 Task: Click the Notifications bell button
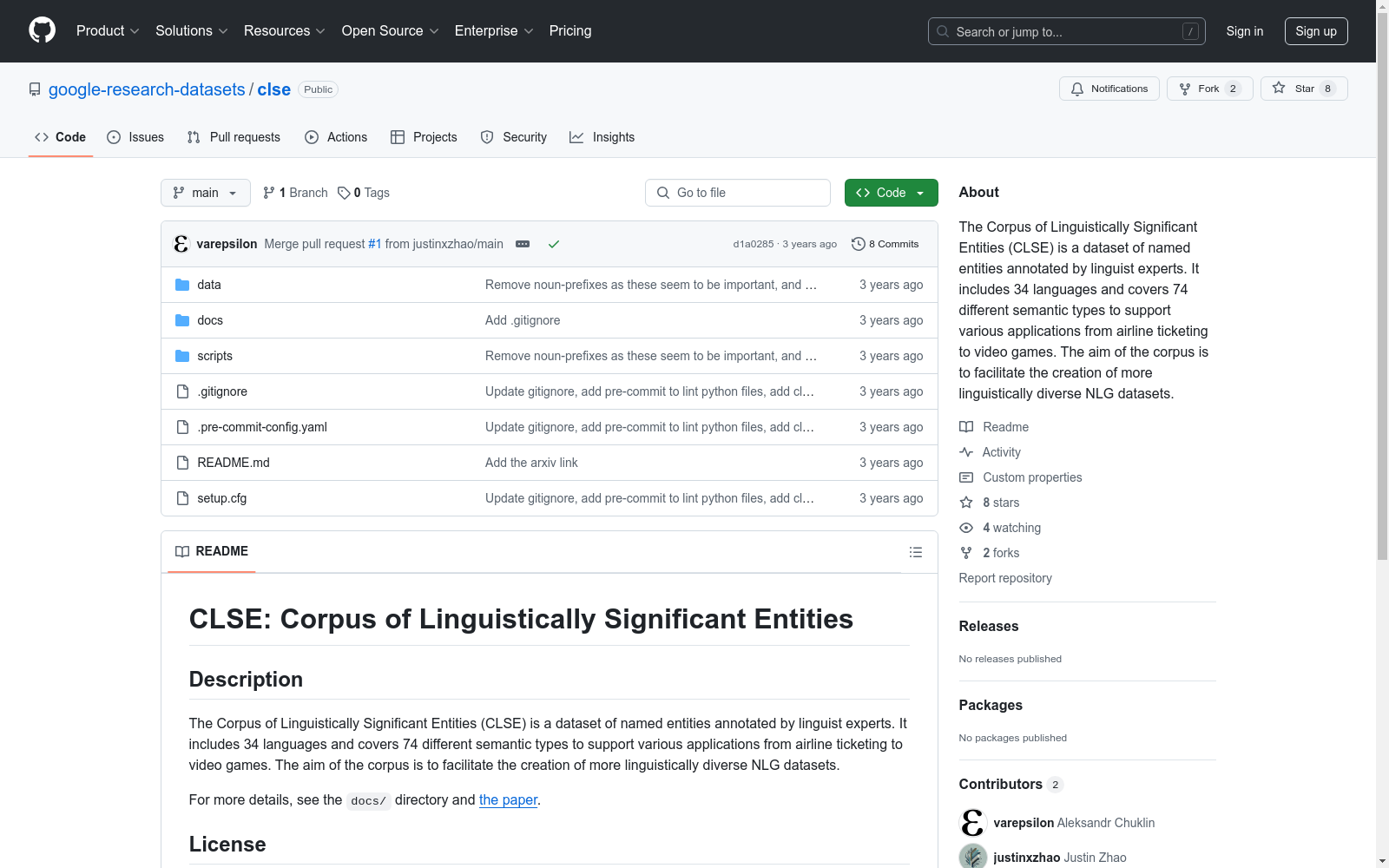(x=1109, y=89)
